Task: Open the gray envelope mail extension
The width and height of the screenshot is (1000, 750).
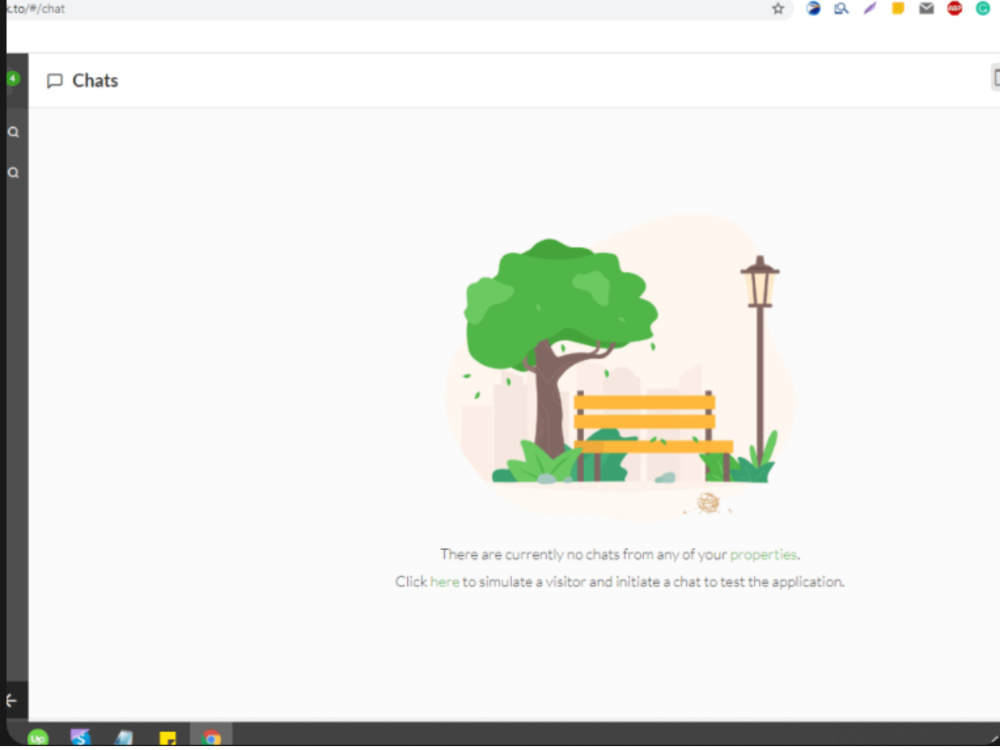Action: [927, 8]
